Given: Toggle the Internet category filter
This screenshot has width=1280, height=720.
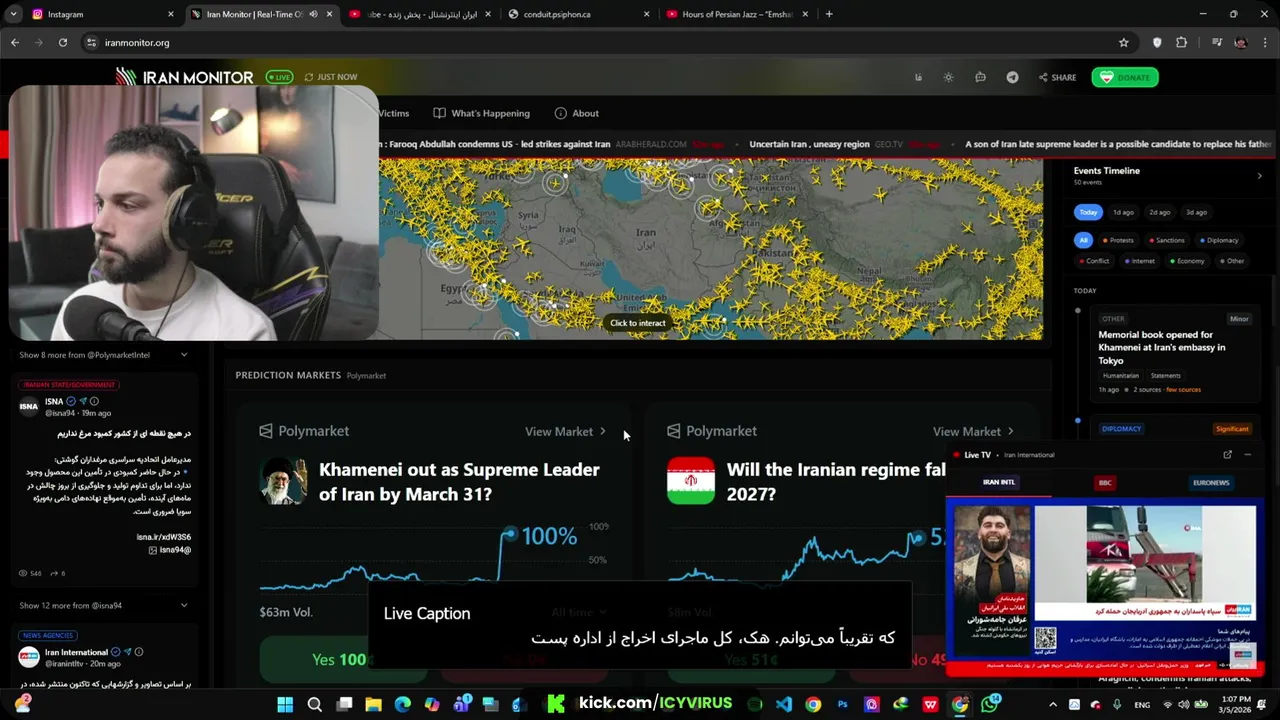Looking at the screenshot, I should 1139,261.
